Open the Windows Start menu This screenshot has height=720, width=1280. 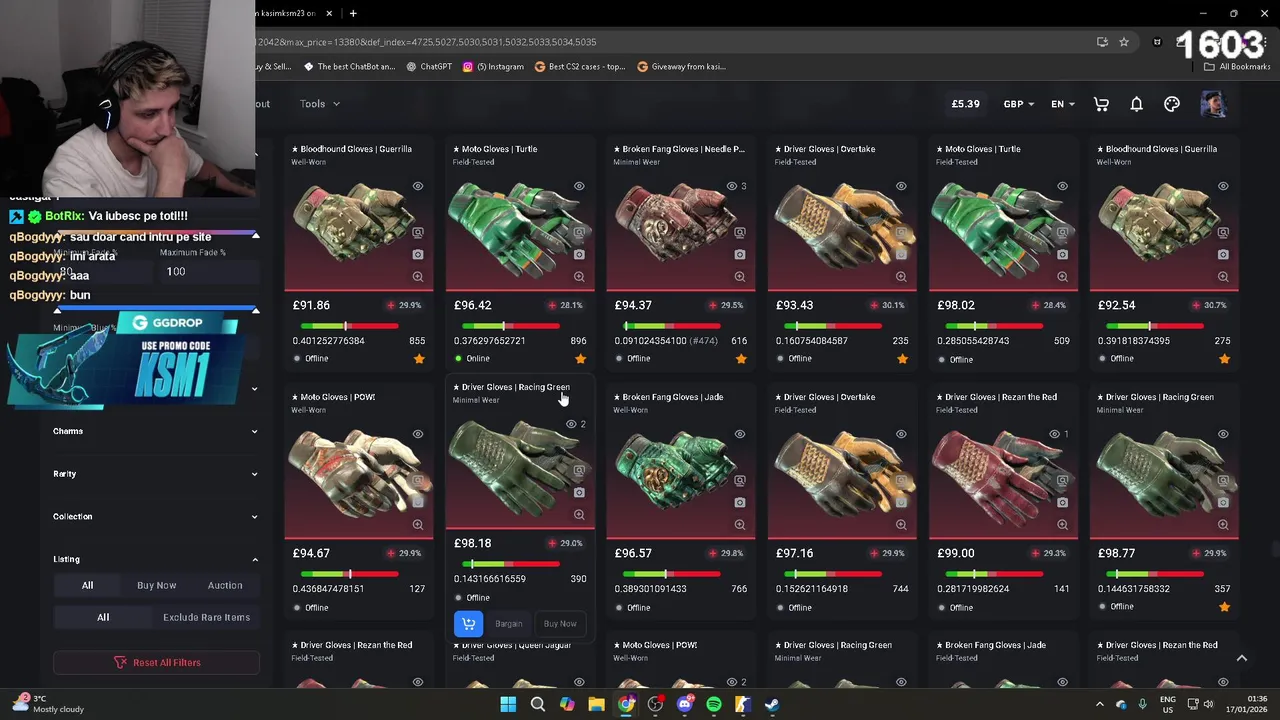508,704
